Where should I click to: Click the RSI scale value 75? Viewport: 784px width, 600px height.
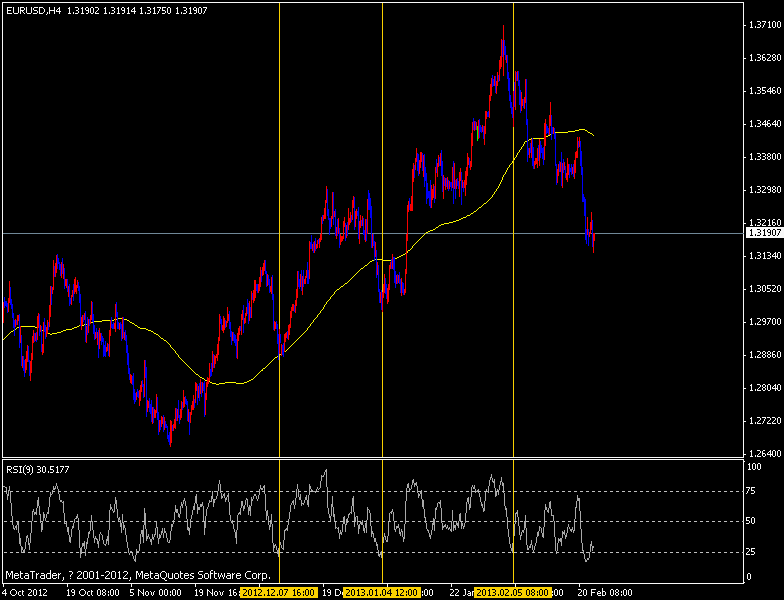[752, 491]
